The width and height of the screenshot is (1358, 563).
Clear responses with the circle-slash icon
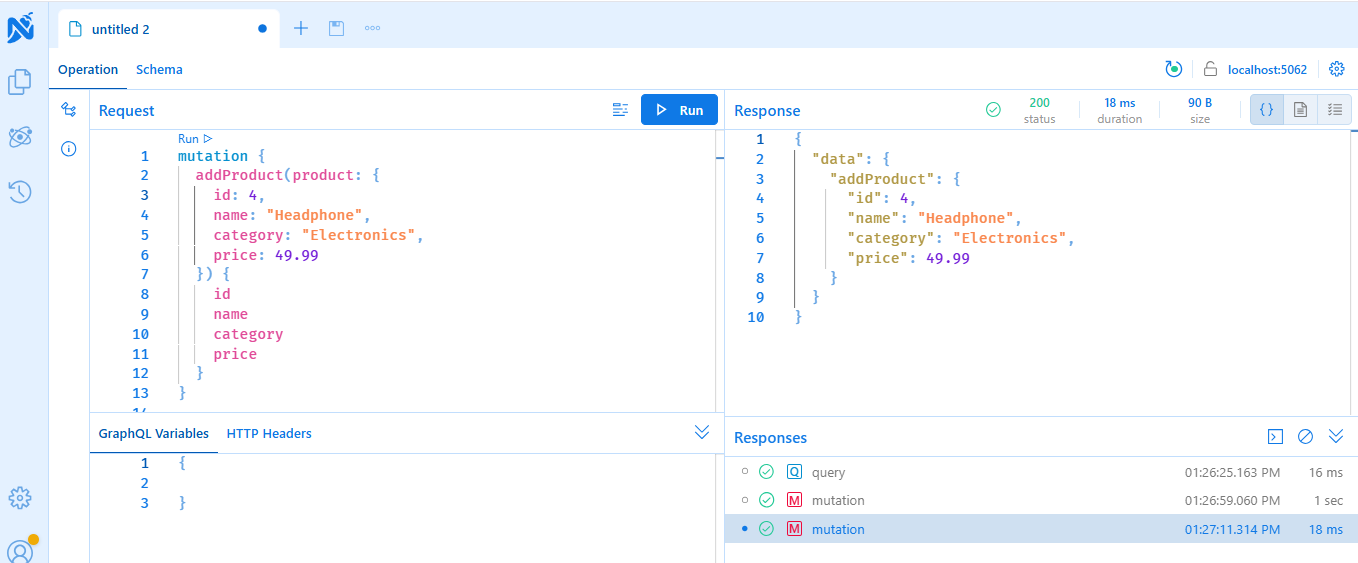point(1305,436)
